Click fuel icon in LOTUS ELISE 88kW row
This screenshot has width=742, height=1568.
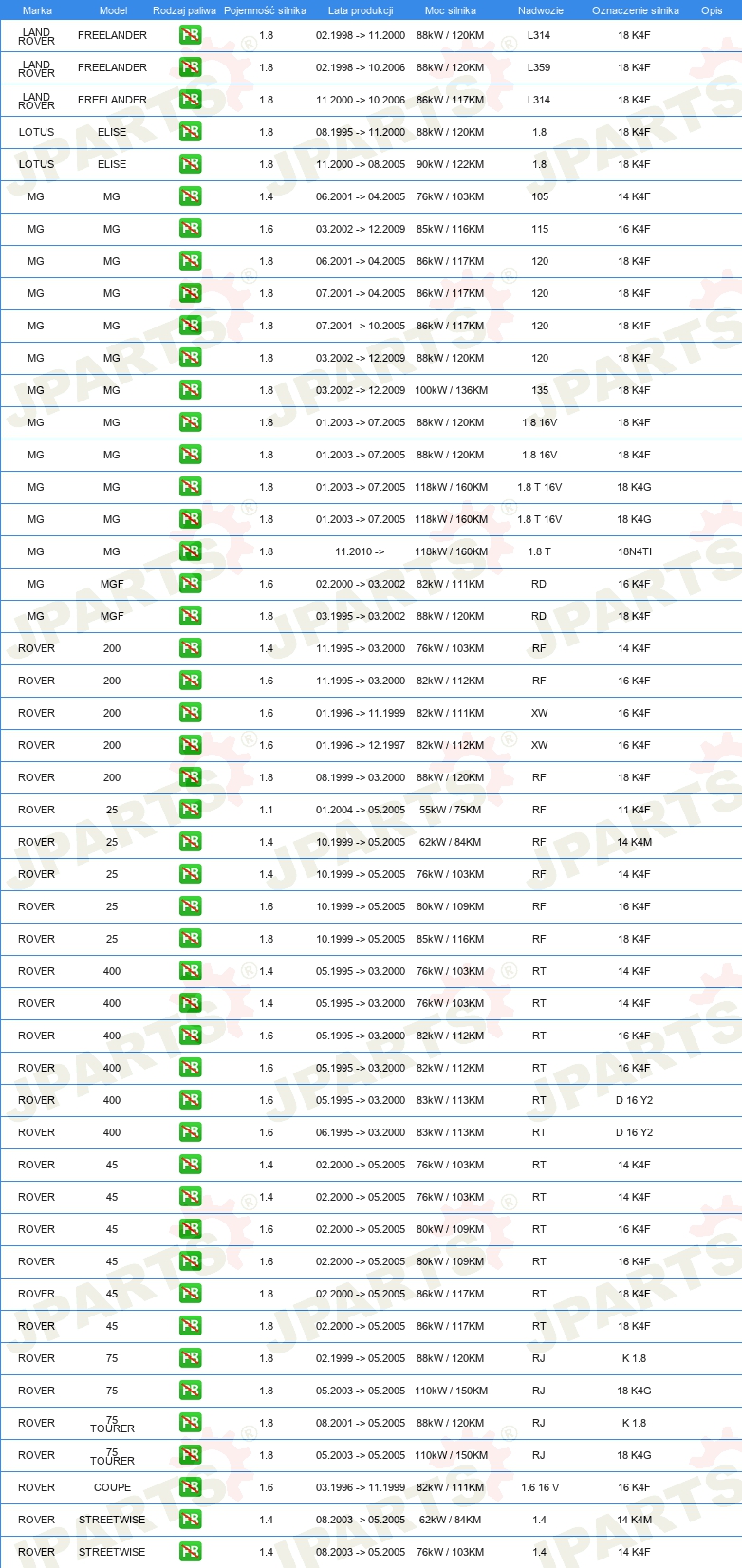pyautogui.click(x=191, y=132)
